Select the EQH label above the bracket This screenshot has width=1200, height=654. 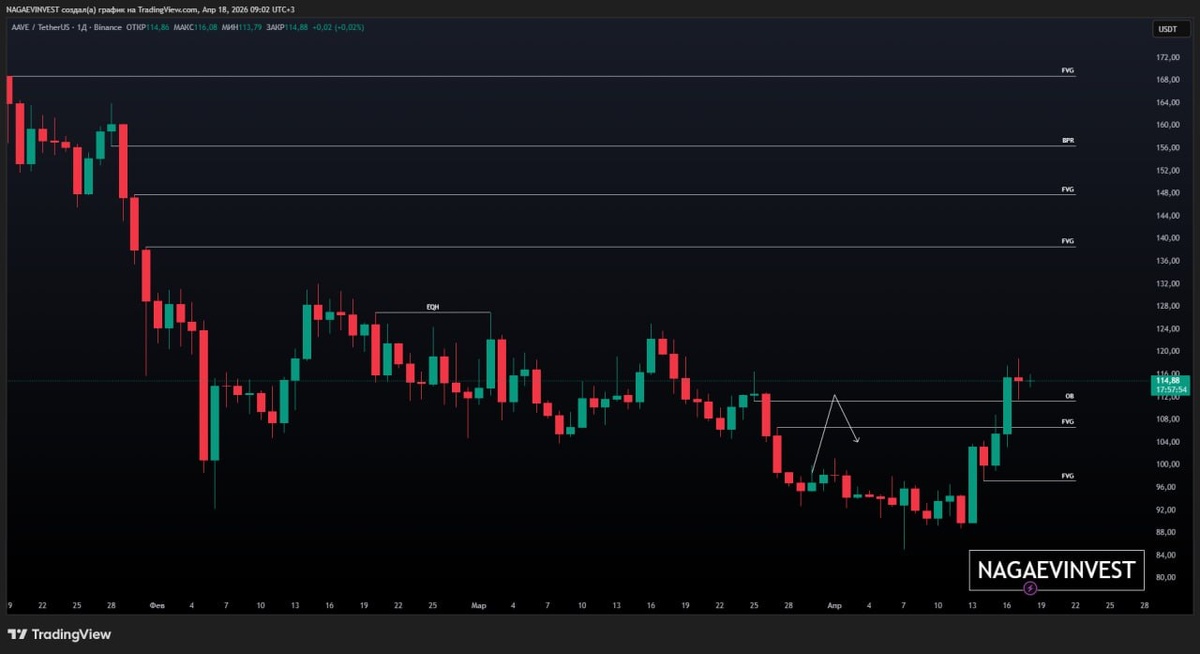pyautogui.click(x=432, y=307)
